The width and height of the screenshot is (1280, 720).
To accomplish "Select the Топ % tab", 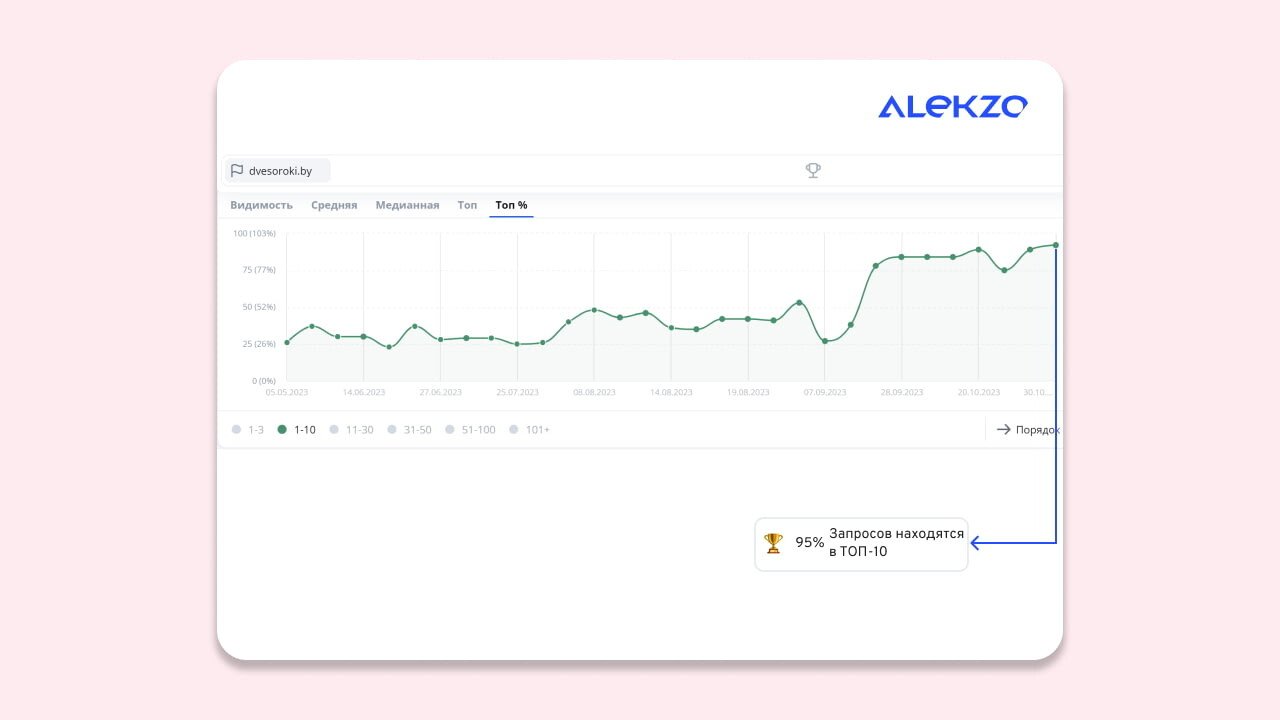I will coord(511,205).
